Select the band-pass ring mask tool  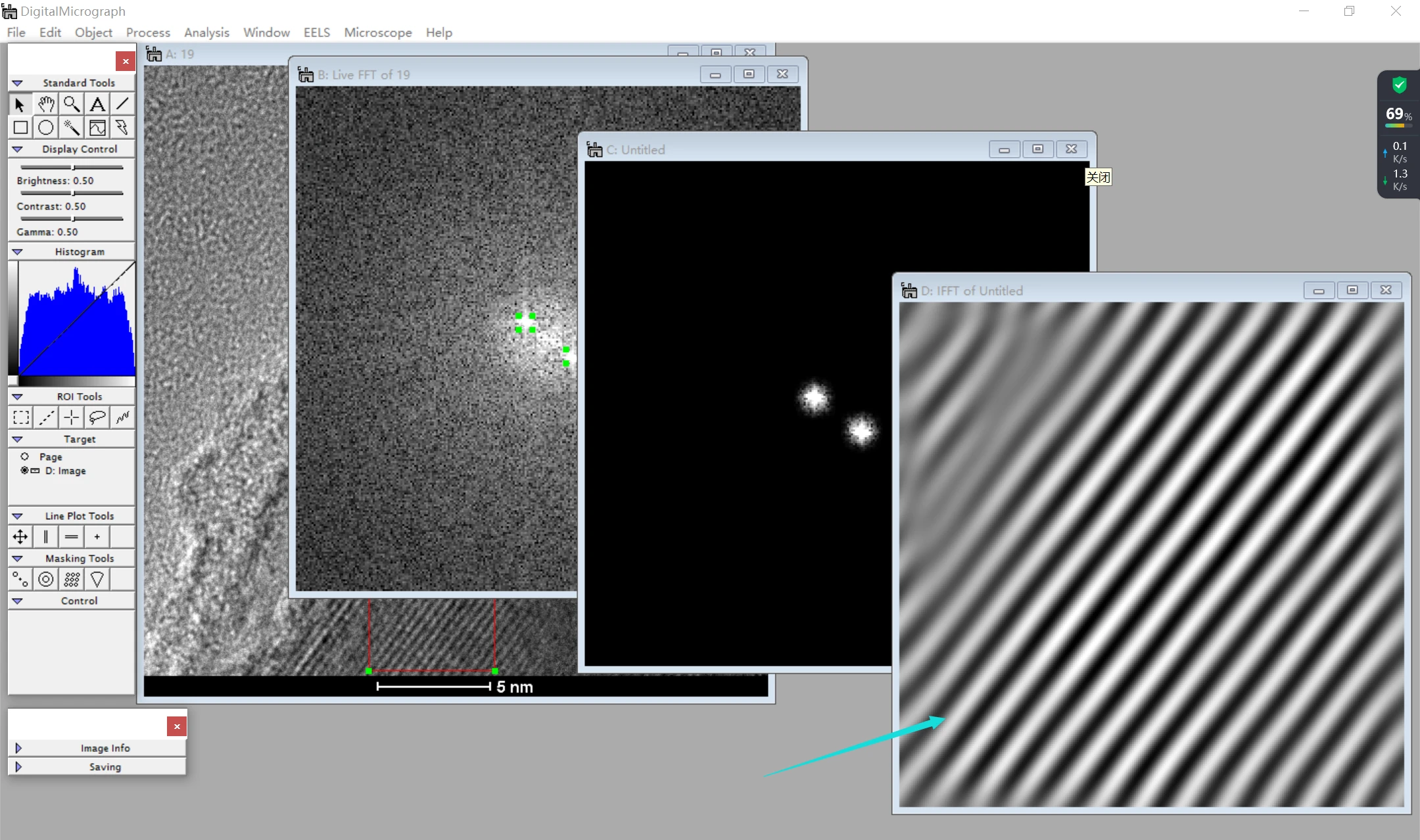tap(46, 579)
